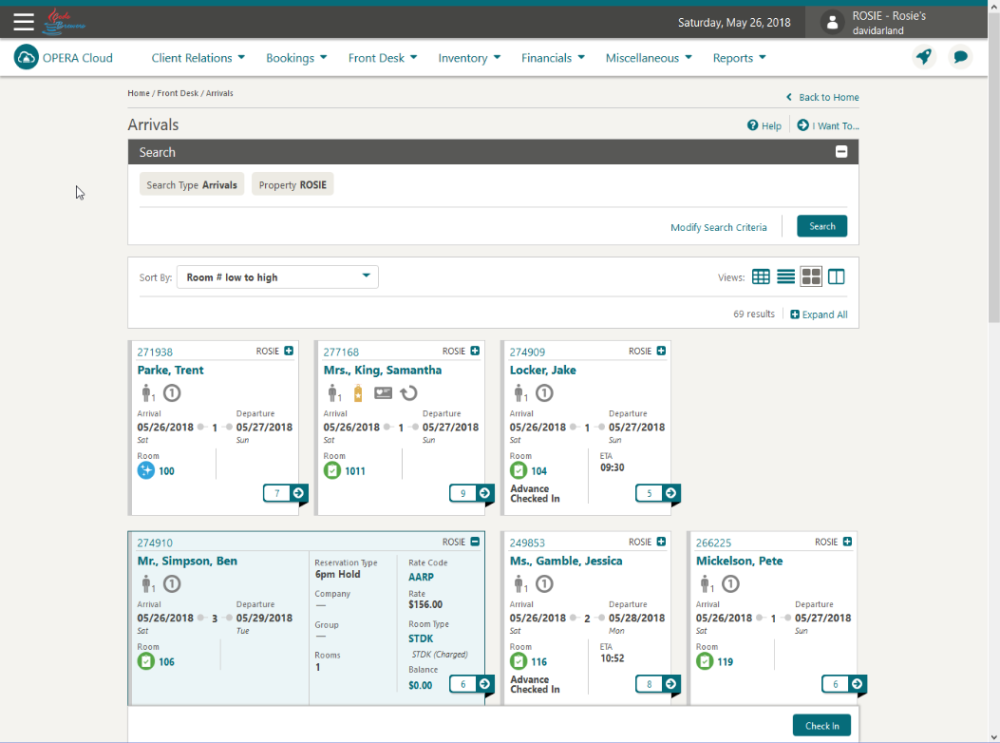1000x743 pixels.
Task: Open the Reports menu
Action: [739, 58]
